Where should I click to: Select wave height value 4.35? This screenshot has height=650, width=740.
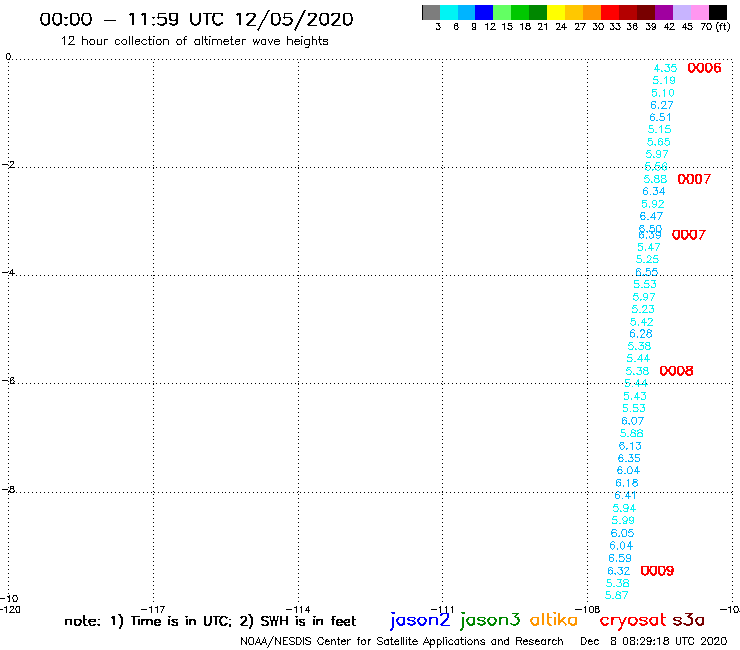coord(665,68)
